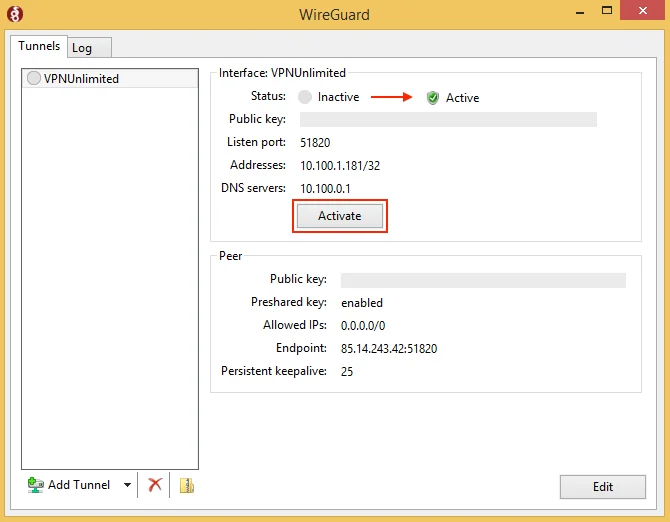Click the Peer public key field

click(483, 280)
